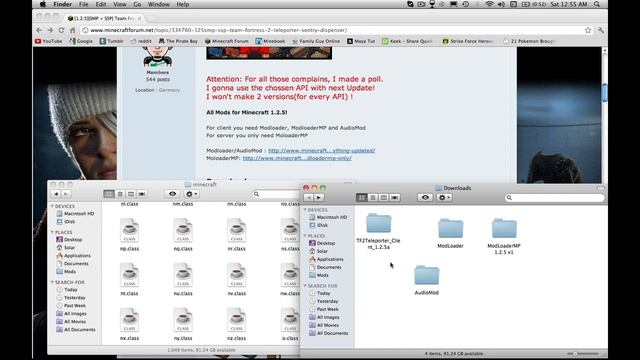This screenshot has height=360, width=640.
Task: Click the Chrome home button
Action: [x=73, y=30]
